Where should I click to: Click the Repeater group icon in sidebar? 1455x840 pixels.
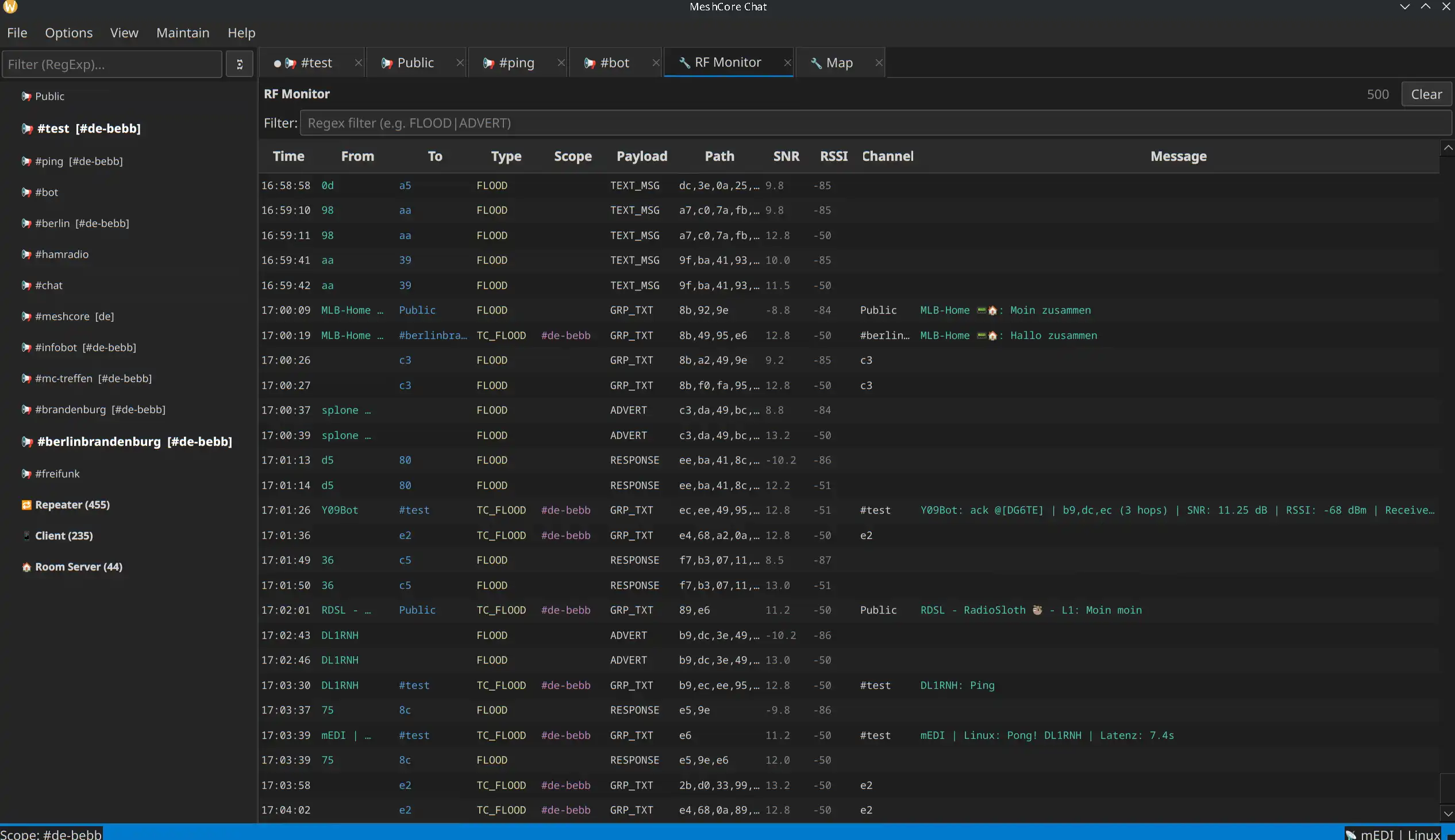(x=26, y=505)
